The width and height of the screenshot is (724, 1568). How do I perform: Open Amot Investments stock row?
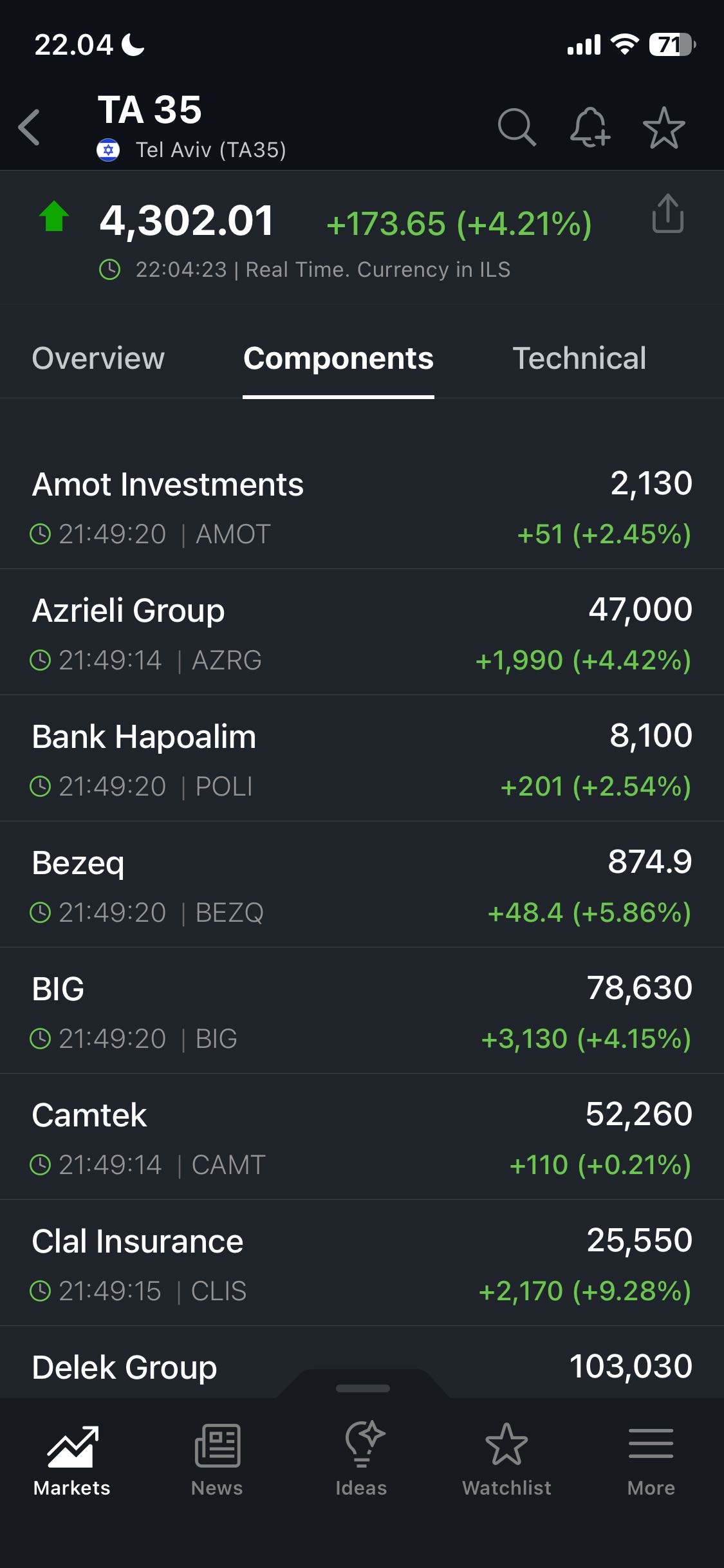[x=362, y=508]
